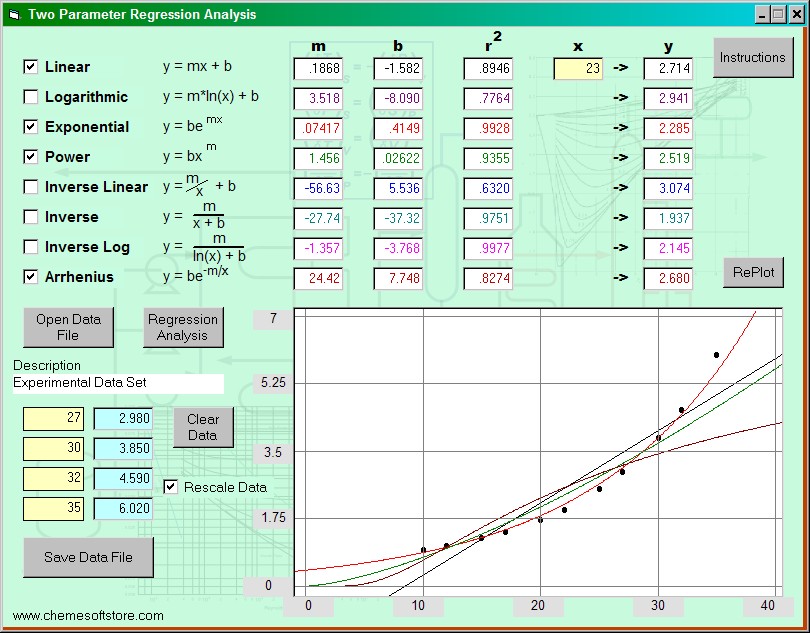810x633 pixels.
Task: Disable the Exponential regression checkbox
Action: (31, 127)
